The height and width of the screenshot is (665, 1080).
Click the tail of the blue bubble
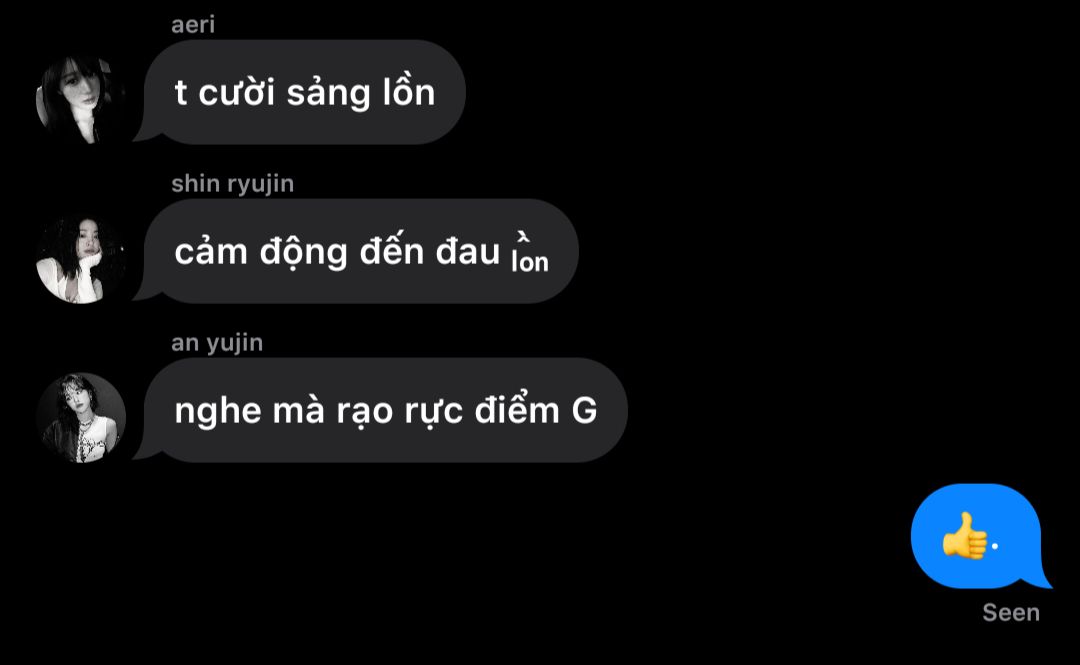click(x=1039, y=578)
